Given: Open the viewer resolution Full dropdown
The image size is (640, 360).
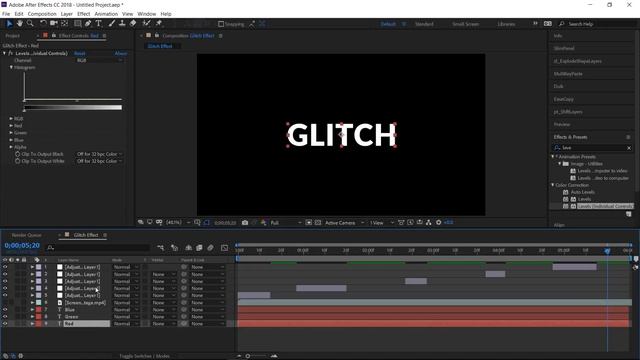Looking at the screenshot, I should point(285,223).
